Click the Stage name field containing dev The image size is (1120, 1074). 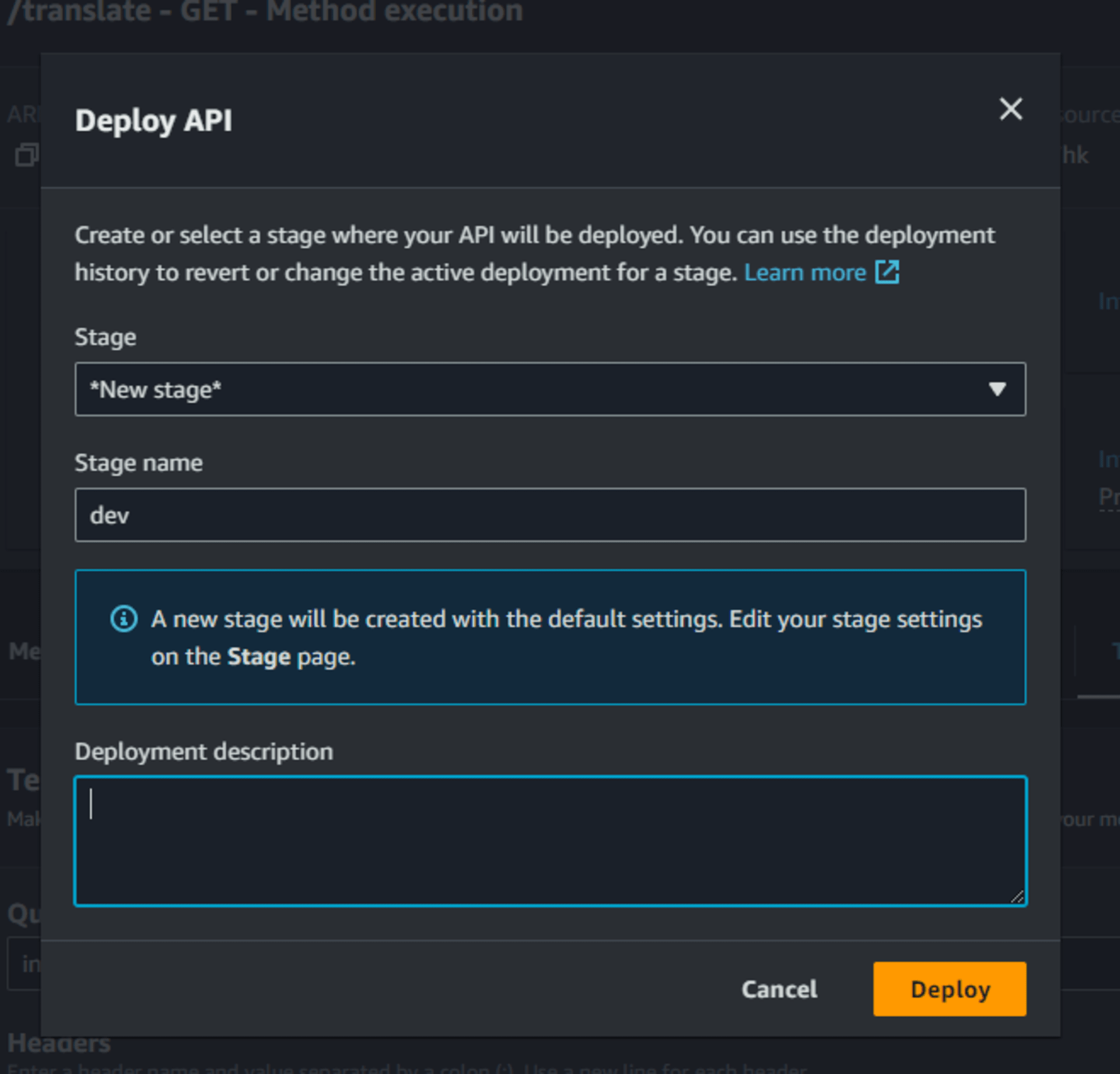pos(550,515)
